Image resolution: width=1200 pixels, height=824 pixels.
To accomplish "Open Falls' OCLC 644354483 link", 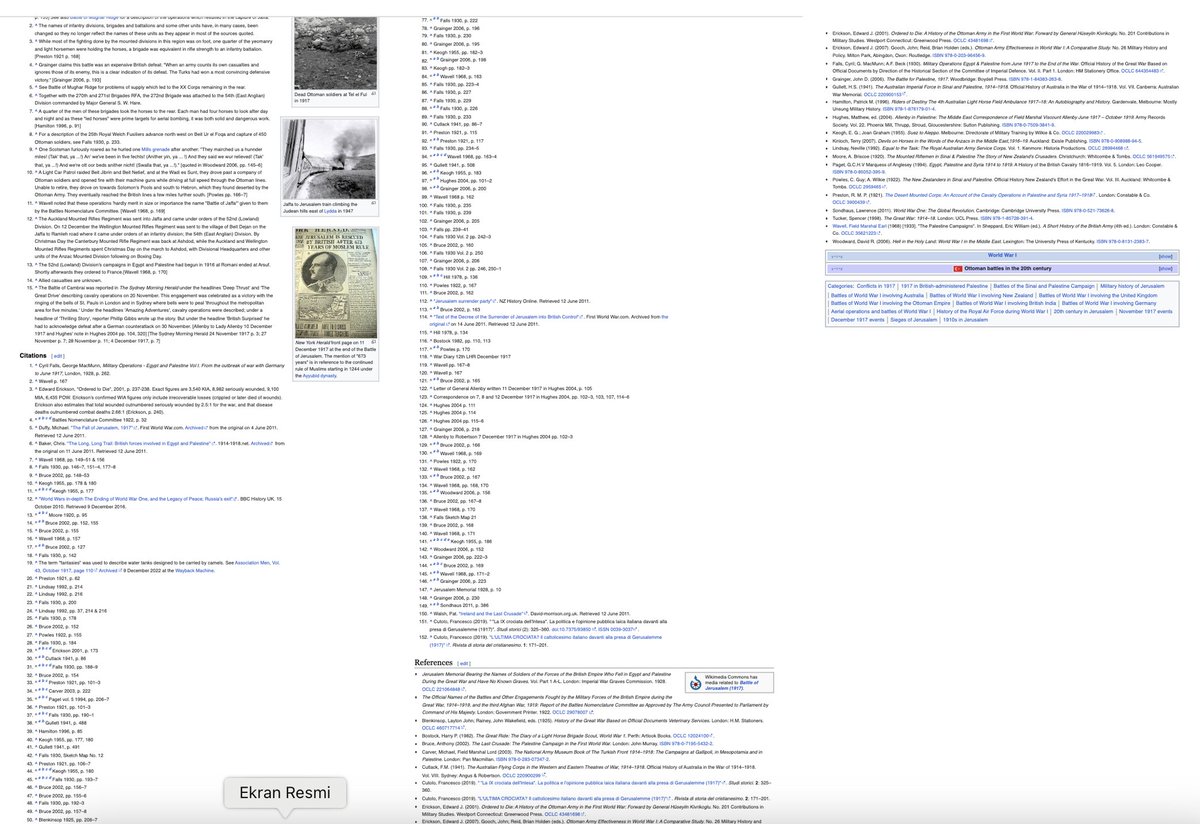I will click(x=1142, y=71).
